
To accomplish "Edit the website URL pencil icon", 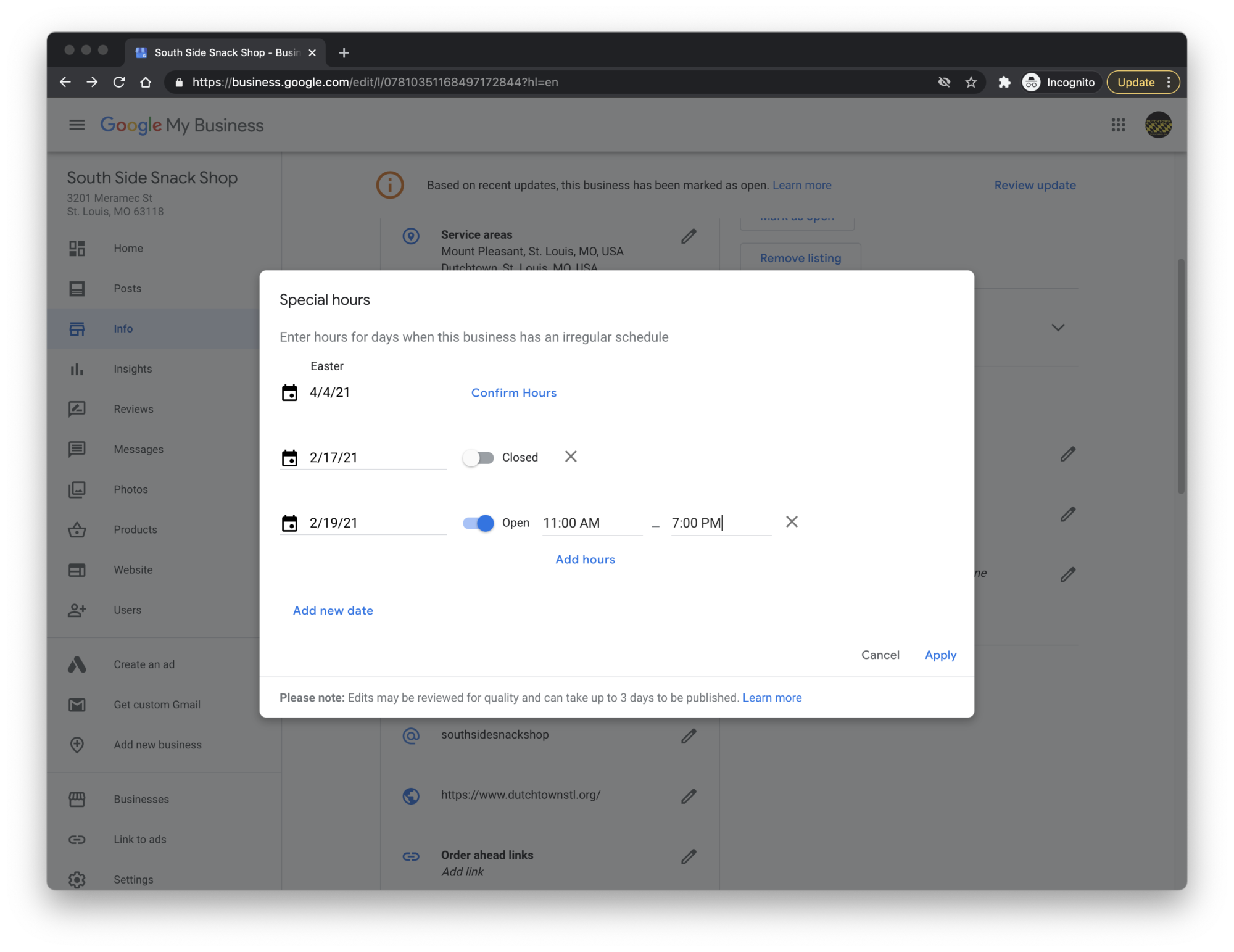I will 689,797.
